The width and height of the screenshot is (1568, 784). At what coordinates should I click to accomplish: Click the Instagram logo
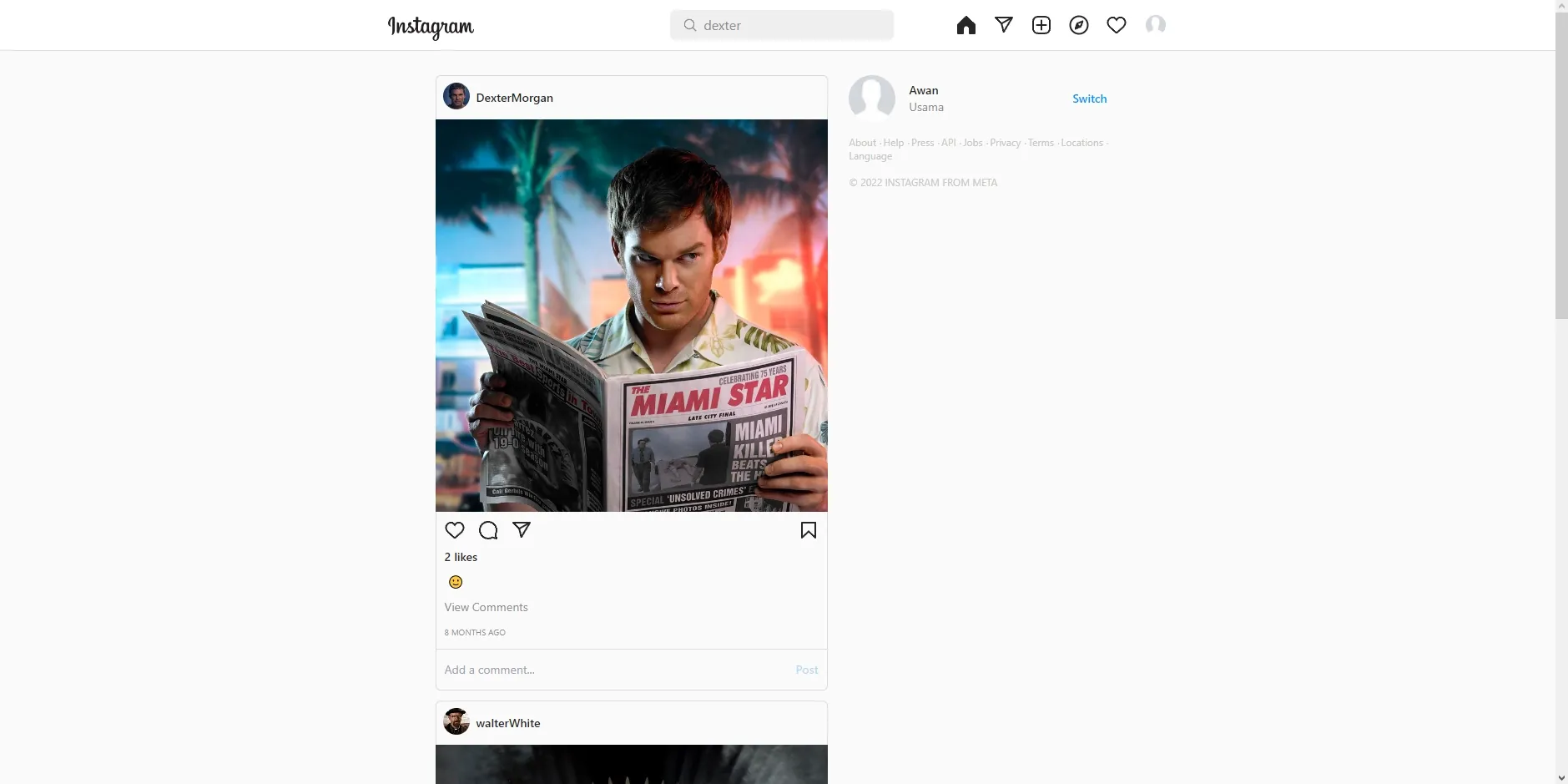(431, 27)
